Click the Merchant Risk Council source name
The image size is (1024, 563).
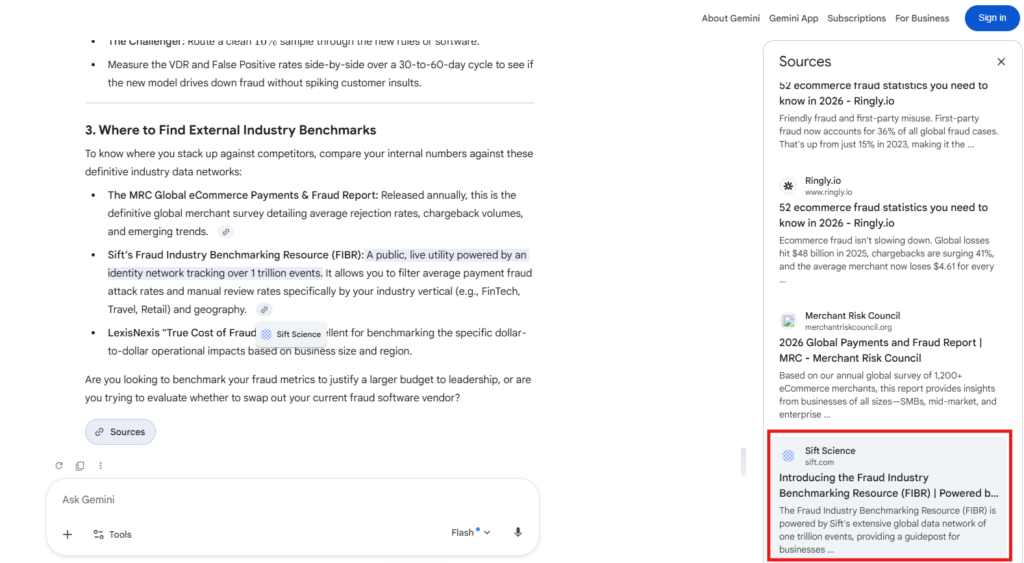coord(852,315)
